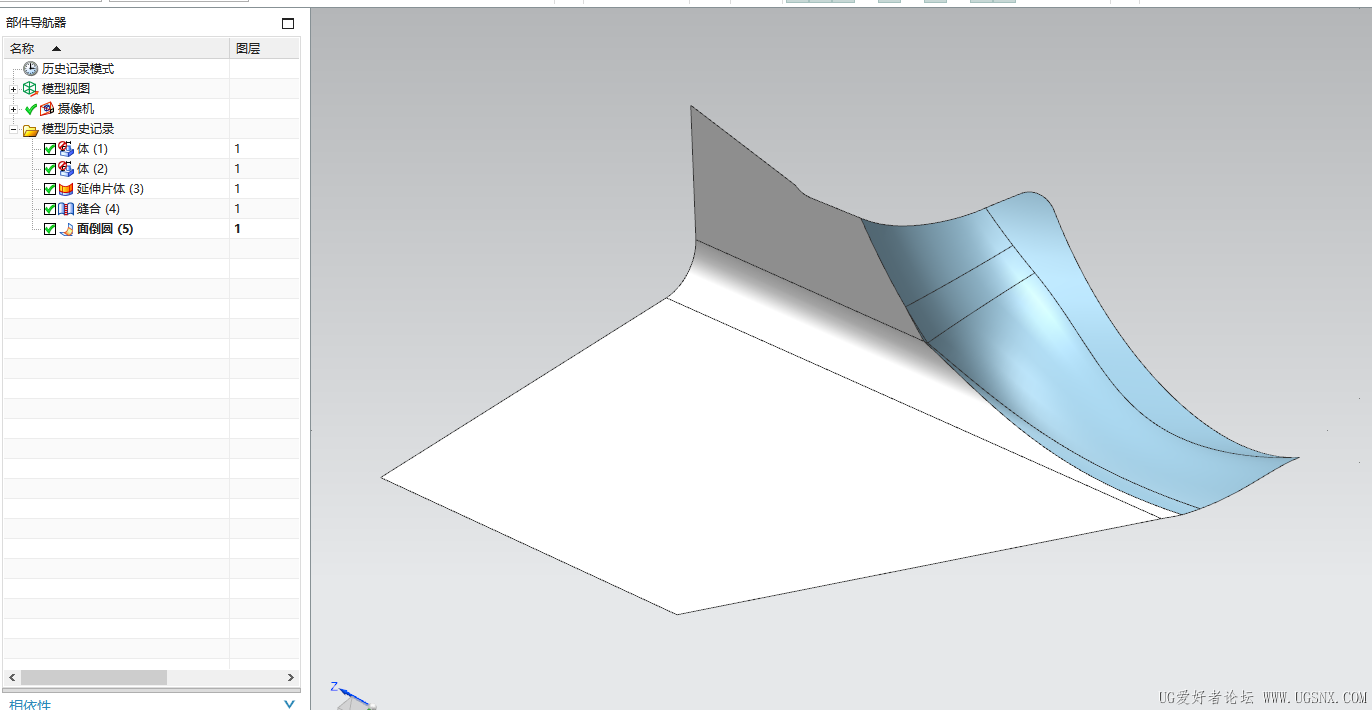Disable the 体 (2) feature checkbox
Screen dimensions: 1372x710
coord(49,168)
